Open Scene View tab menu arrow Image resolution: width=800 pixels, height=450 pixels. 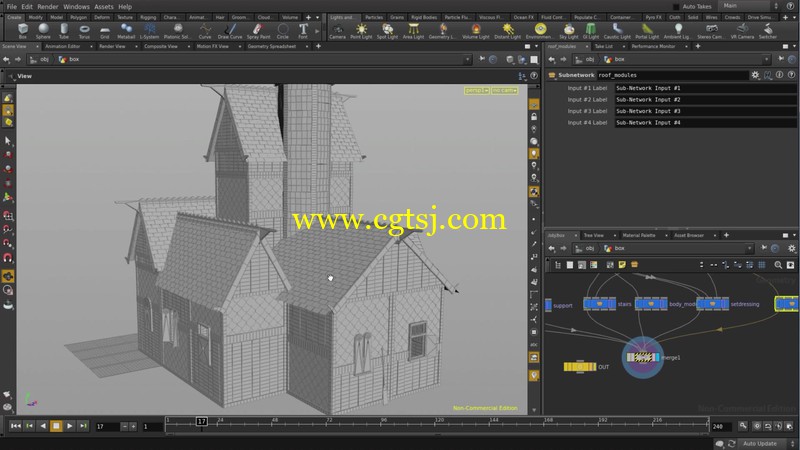point(37,46)
